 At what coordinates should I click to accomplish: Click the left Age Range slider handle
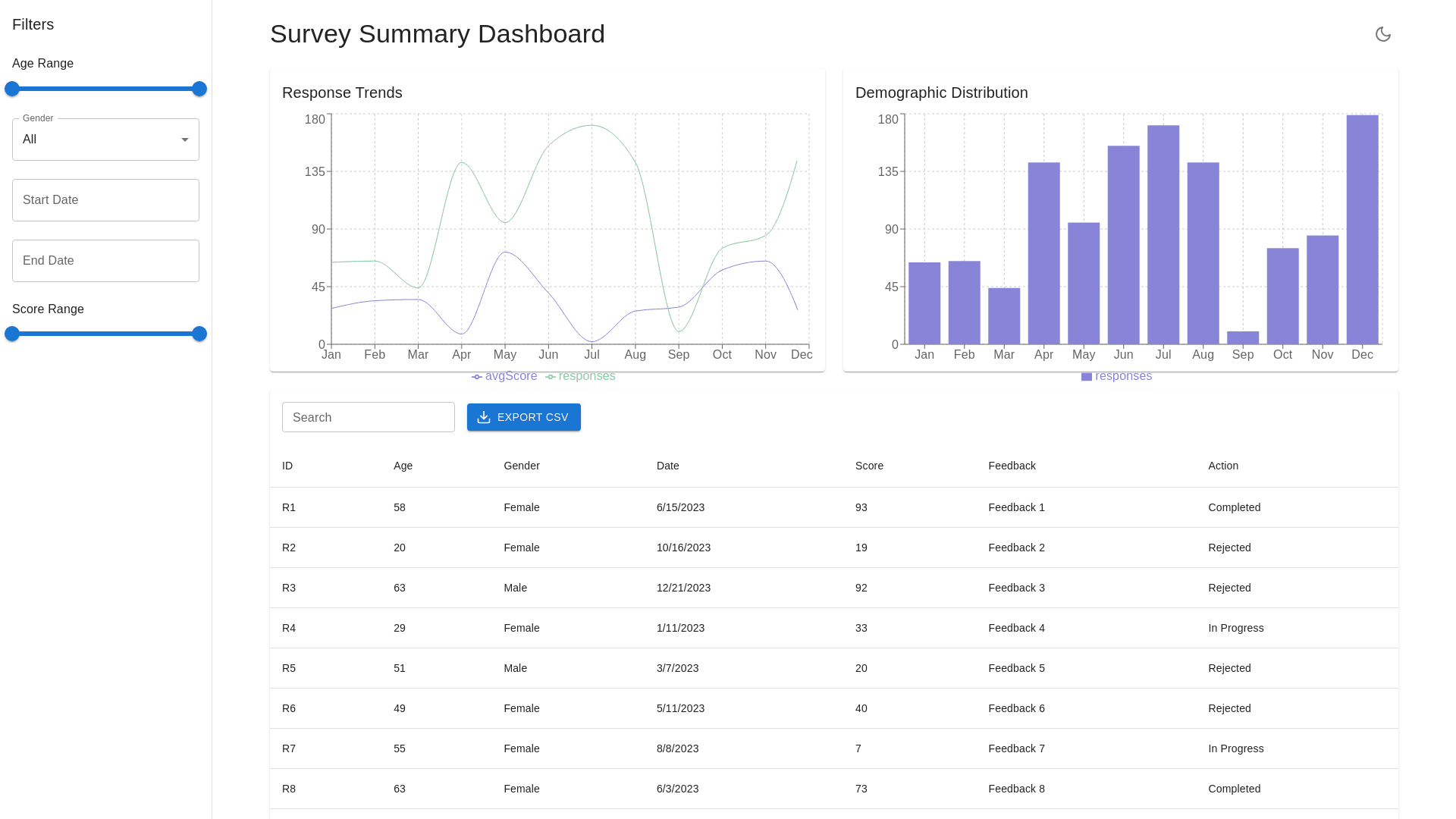point(12,89)
